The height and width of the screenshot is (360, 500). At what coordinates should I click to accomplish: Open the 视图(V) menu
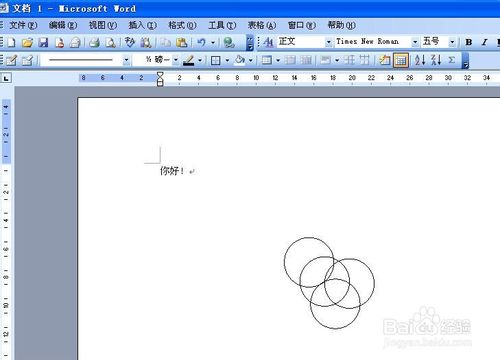[x=103, y=25]
